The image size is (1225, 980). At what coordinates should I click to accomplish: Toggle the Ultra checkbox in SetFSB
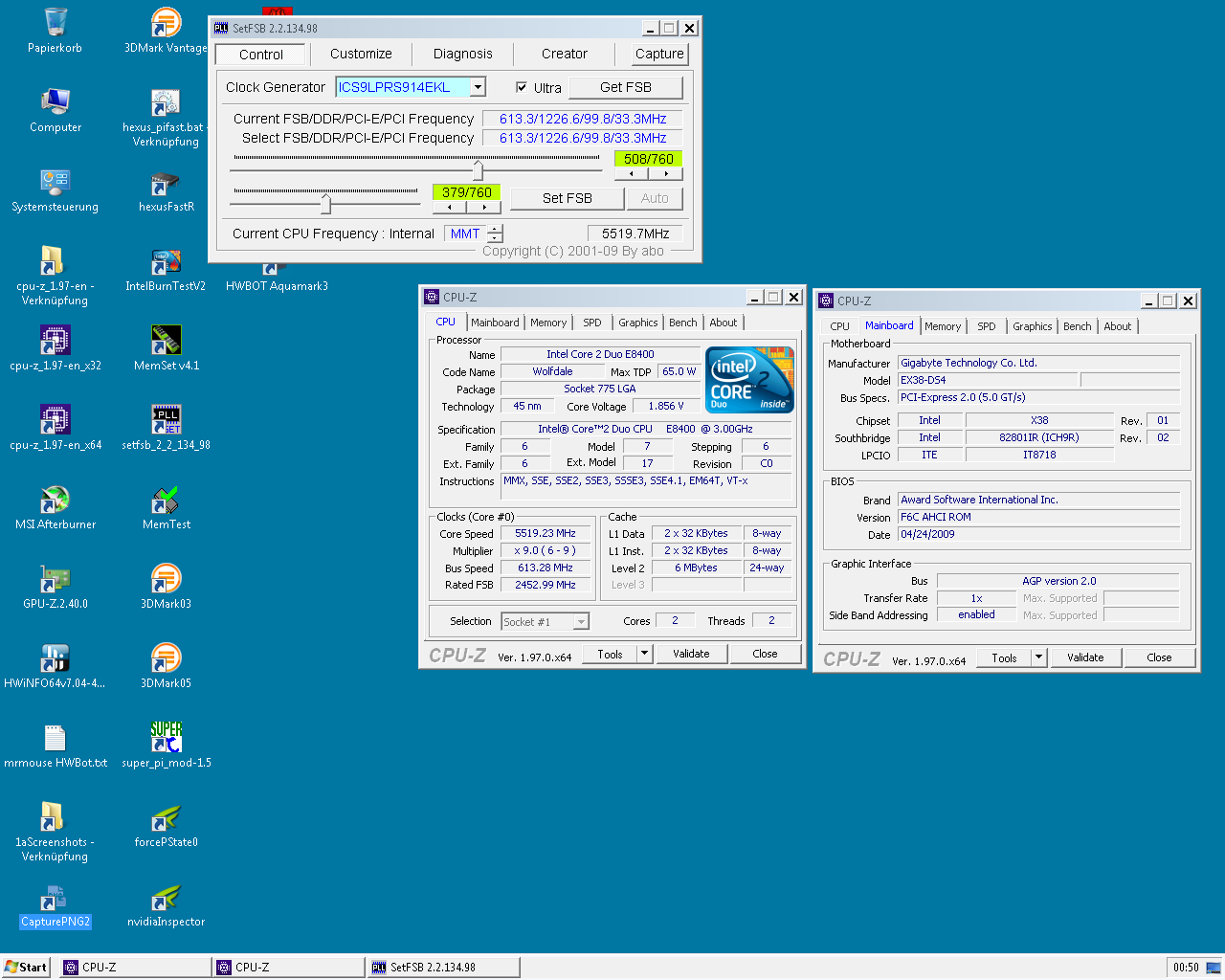(x=522, y=87)
